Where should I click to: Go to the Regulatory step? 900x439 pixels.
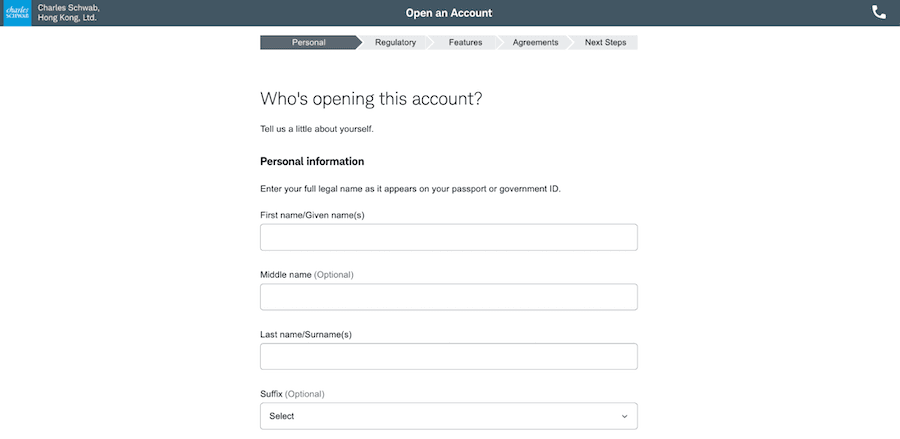click(395, 43)
